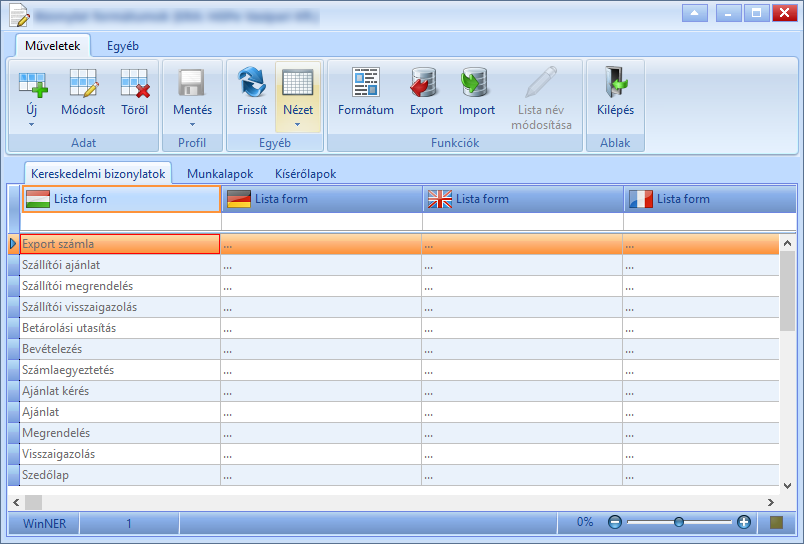Screen dimensions: 804x544
Task: Click the filter field under German Lista form
Action: pyautogui.click(x=321, y=221)
